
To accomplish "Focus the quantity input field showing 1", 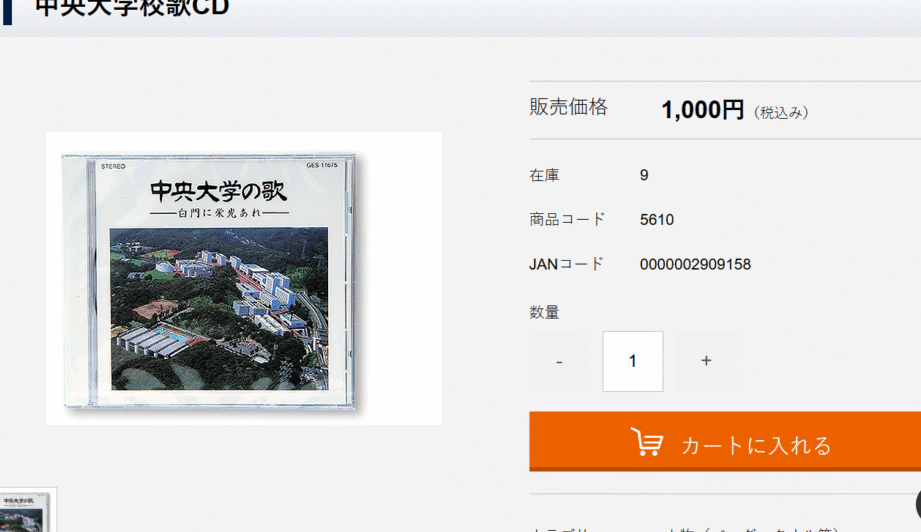I will pyautogui.click(x=633, y=361).
